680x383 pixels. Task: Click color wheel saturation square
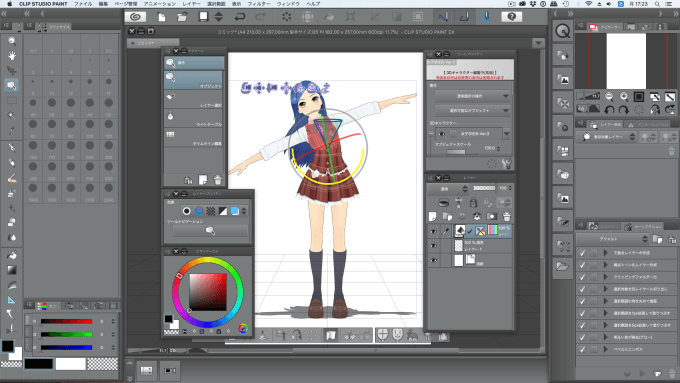pyautogui.click(x=208, y=292)
